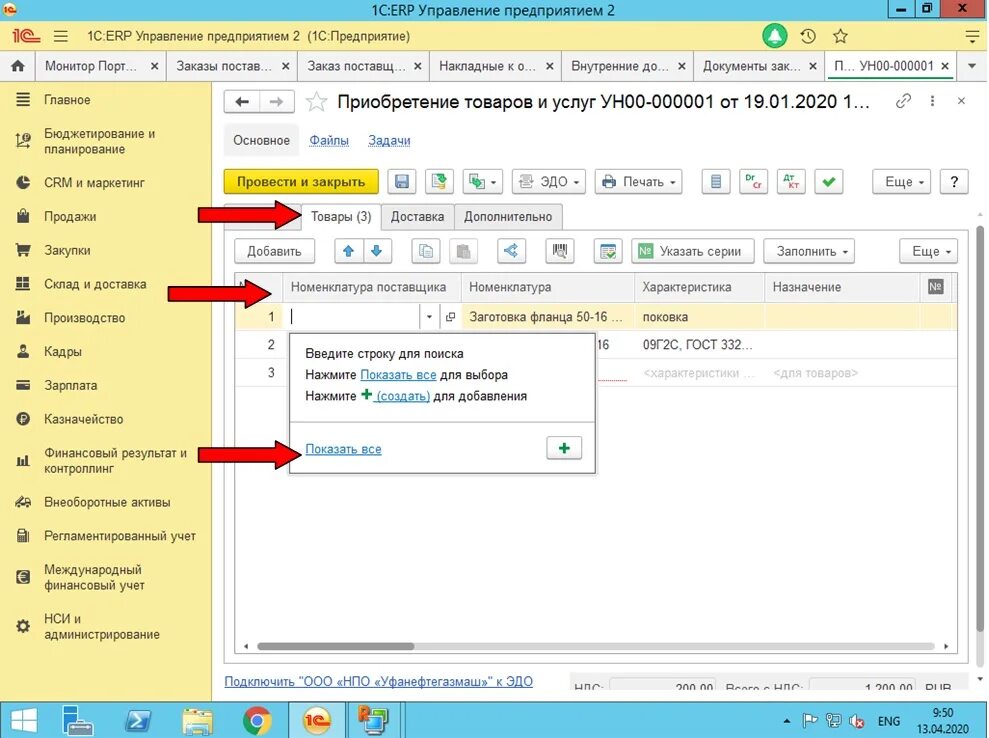Image resolution: width=989 pixels, height=738 pixels.
Task: Scan barcode search icon
Action: [559, 251]
